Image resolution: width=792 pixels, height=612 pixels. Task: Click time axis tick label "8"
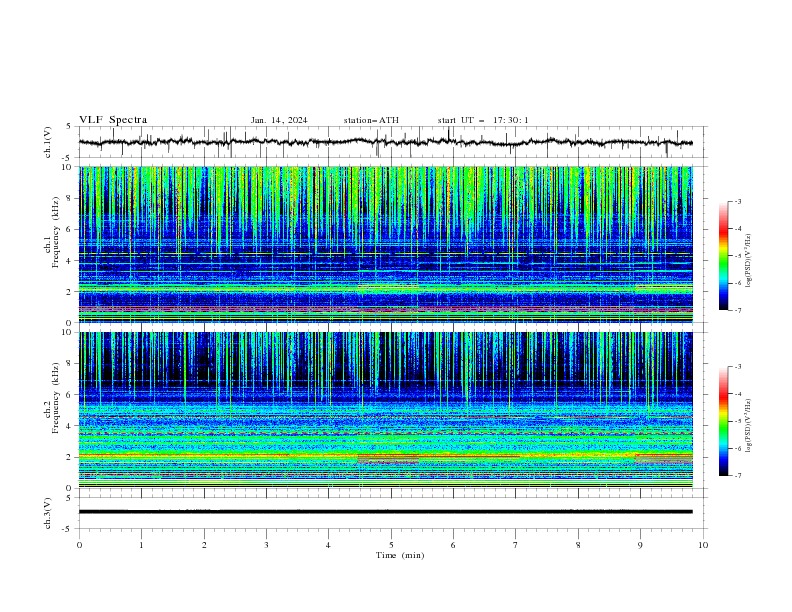coord(578,545)
